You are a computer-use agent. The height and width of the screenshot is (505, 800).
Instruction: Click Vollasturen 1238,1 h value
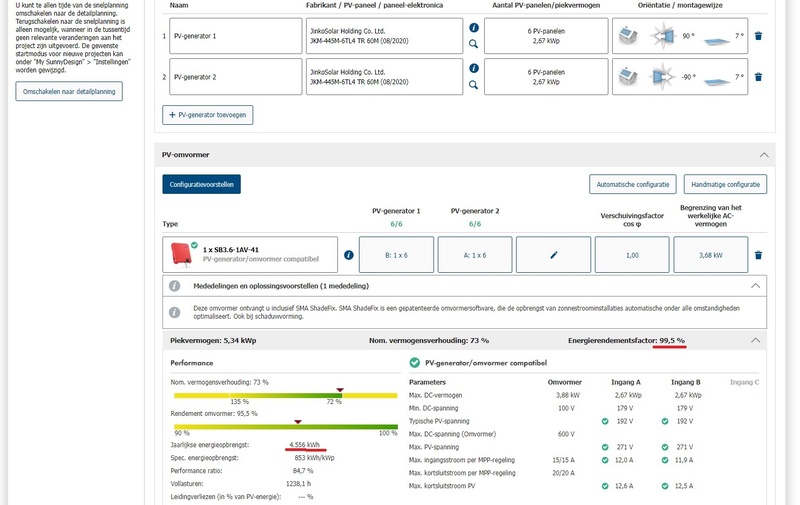(x=298, y=484)
